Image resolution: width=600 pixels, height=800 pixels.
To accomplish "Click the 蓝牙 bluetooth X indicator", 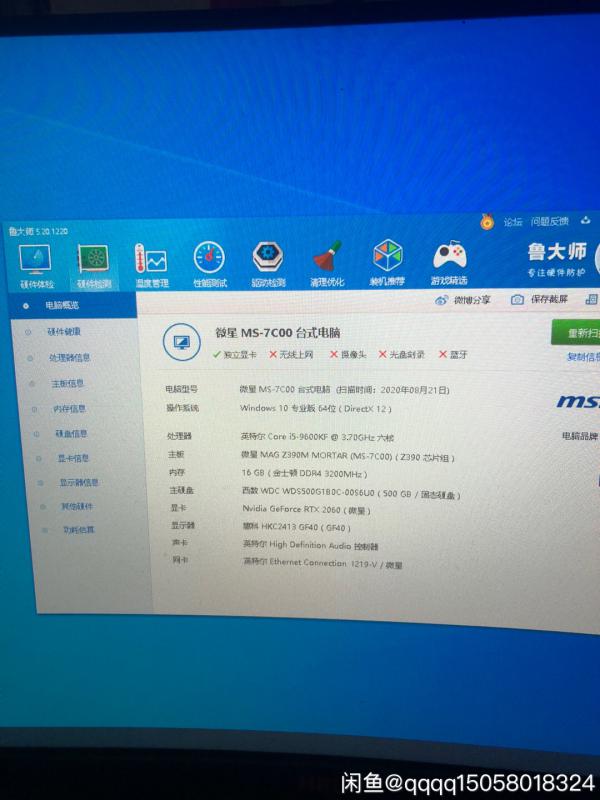I will point(453,354).
